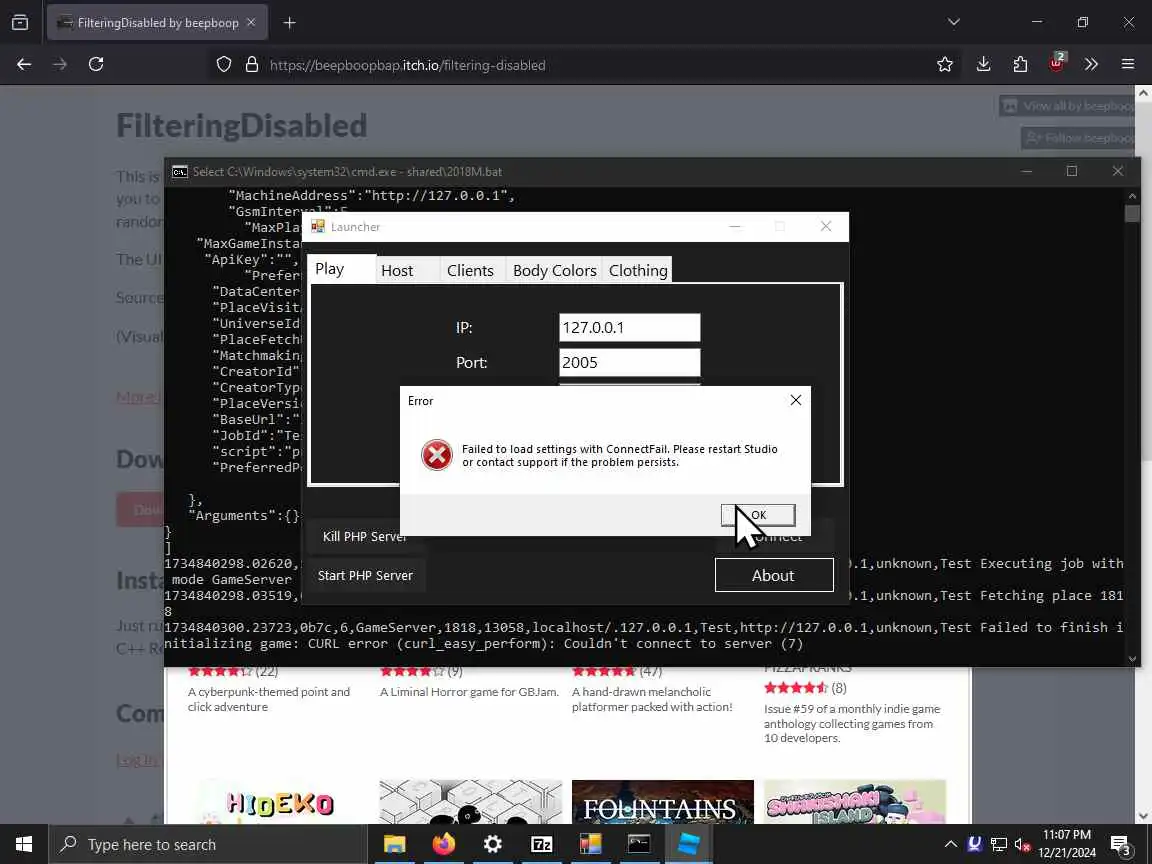1152x864 pixels.
Task: Switch to Firefox in the taskbar
Action: 444,844
